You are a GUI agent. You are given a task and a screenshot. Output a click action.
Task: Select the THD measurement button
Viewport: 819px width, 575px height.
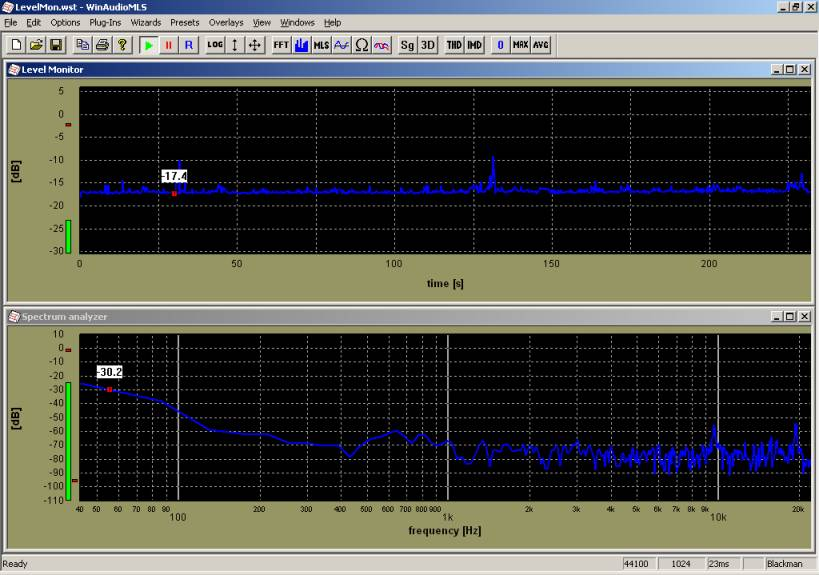tap(454, 45)
